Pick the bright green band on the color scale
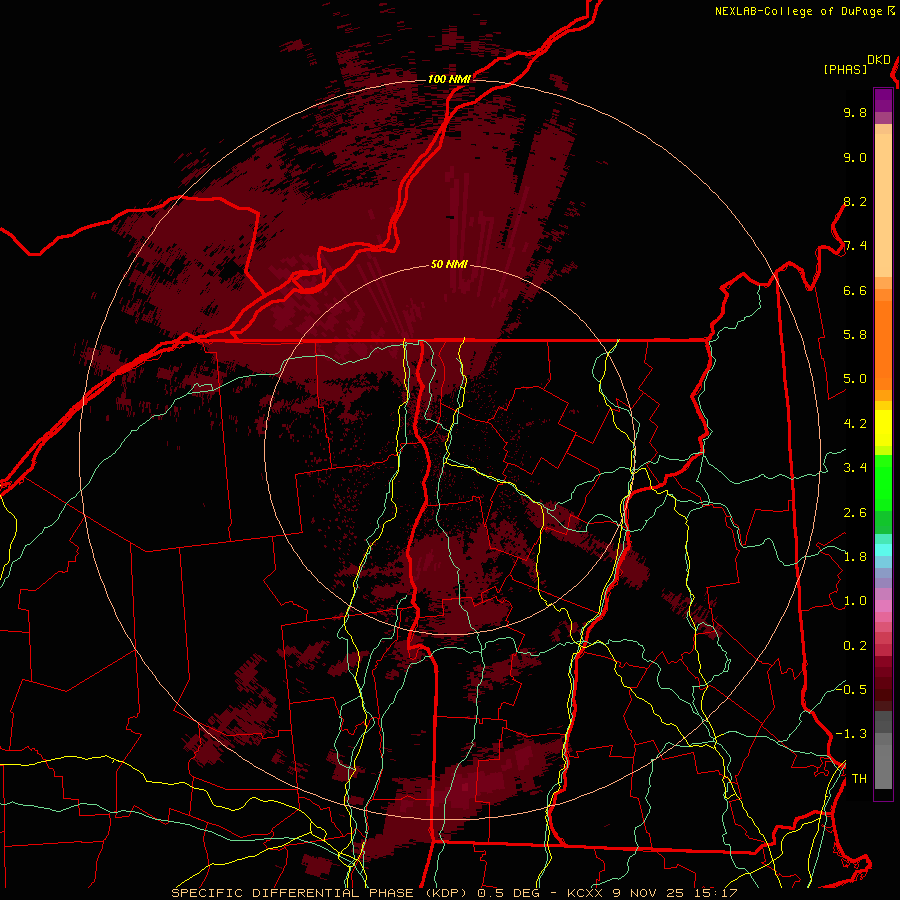The width and height of the screenshot is (900, 900). click(883, 482)
